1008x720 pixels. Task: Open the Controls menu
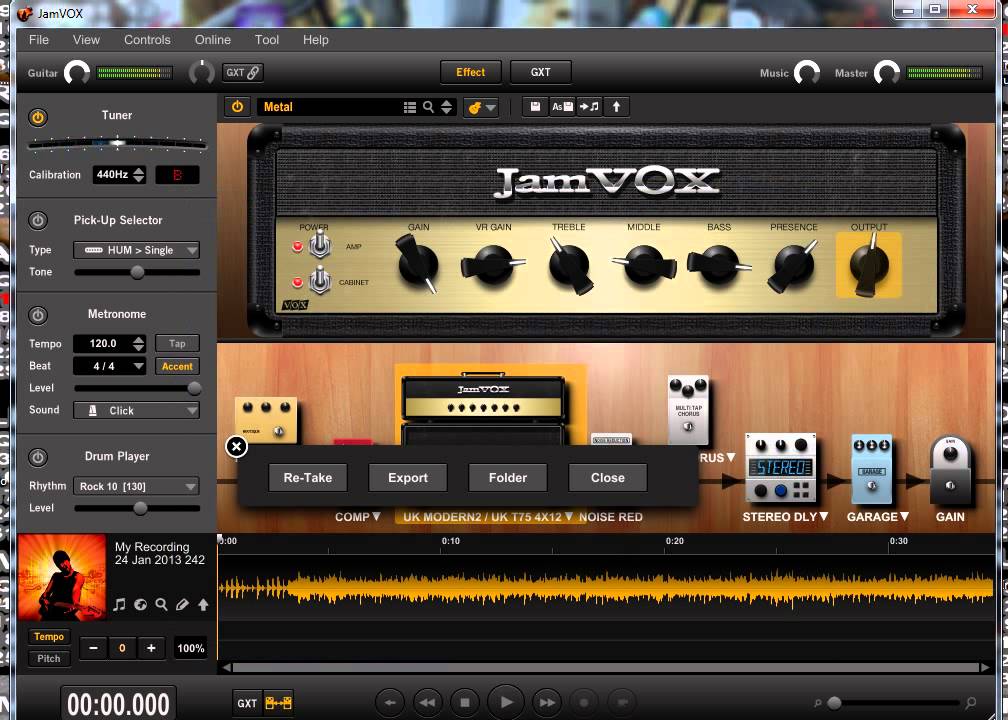coord(147,40)
